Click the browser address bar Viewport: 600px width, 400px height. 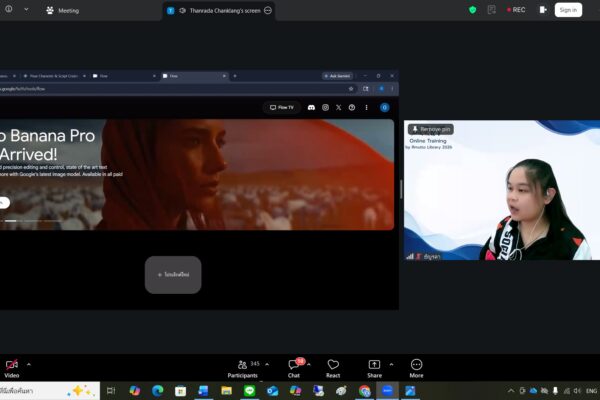pyautogui.click(x=176, y=89)
